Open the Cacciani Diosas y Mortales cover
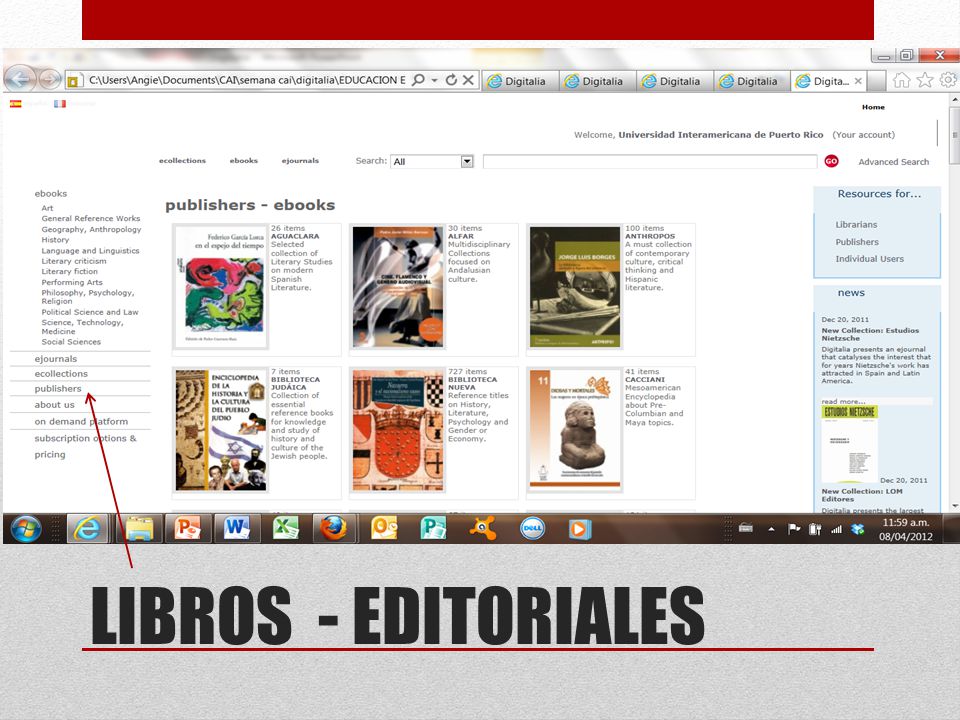Screen dimensions: 960x720 click(x=575, y=430)
